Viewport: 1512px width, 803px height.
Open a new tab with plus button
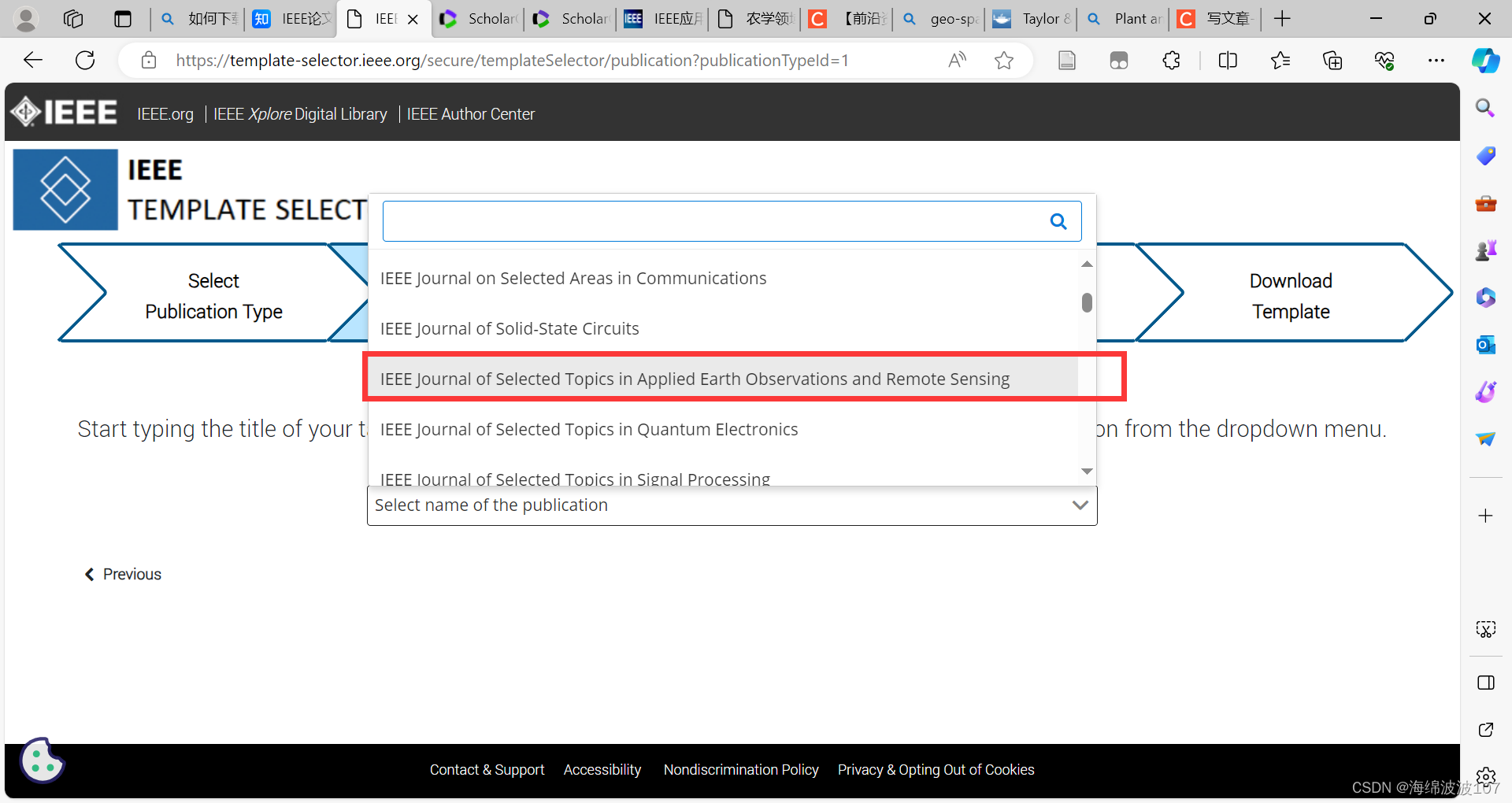(1282, 19)
